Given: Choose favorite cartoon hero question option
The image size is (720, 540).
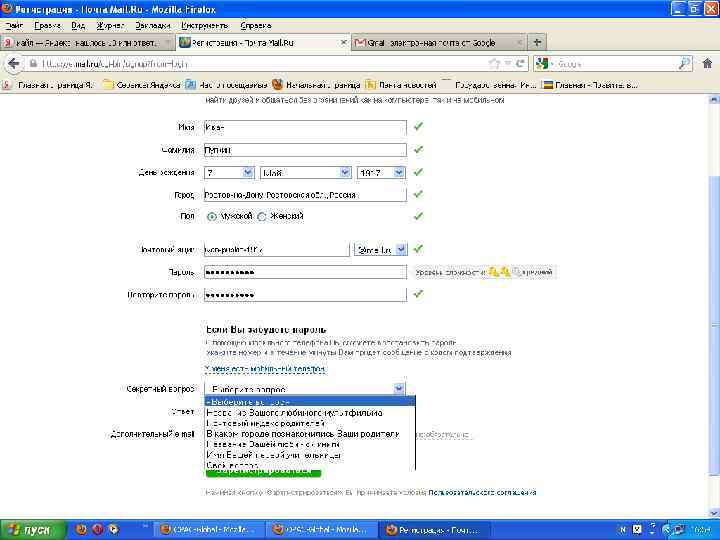Looking at the screenshot, I should coord(310,413).
